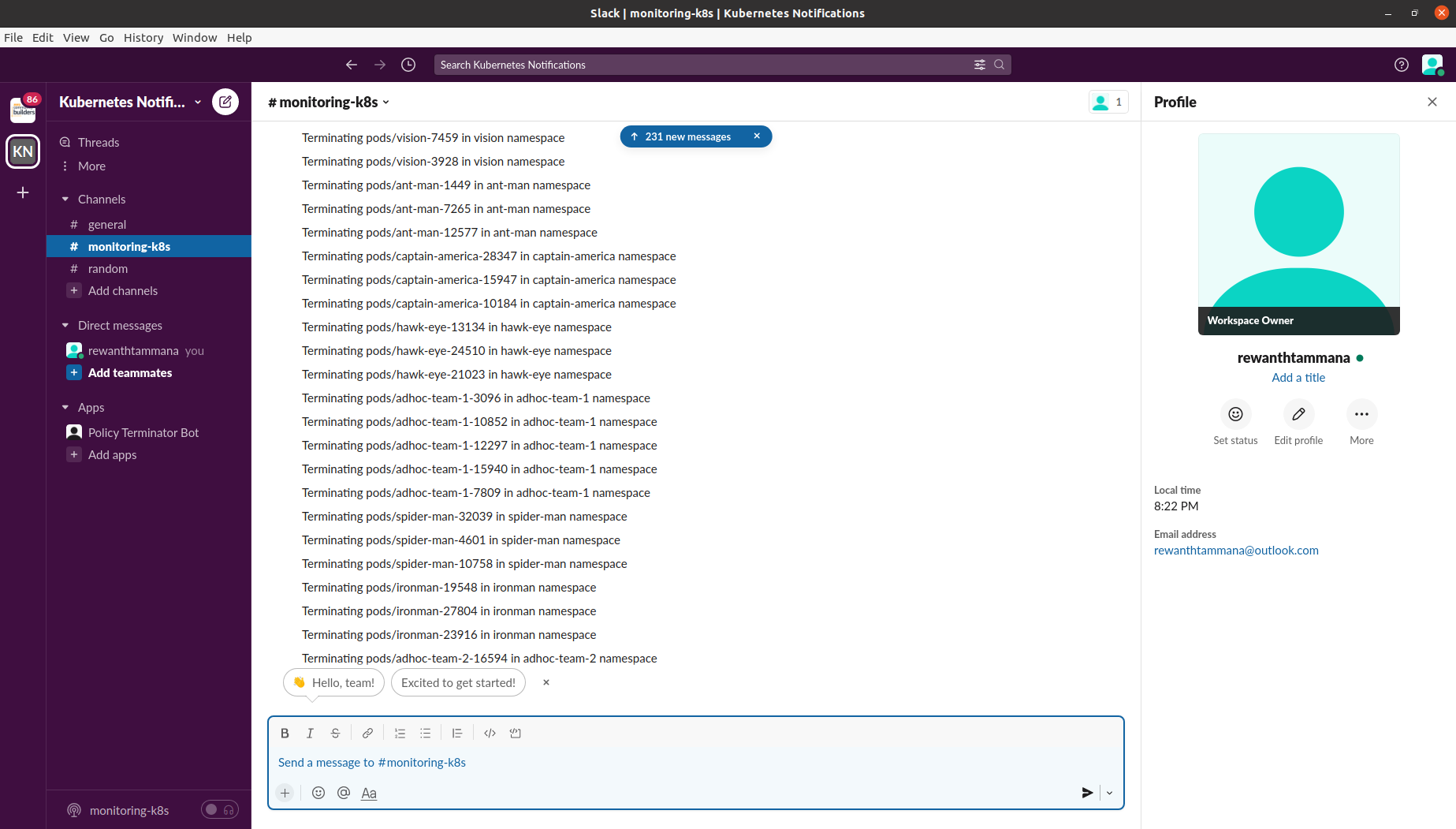
Task: Start an ordered list
Action: coord(400,733)
